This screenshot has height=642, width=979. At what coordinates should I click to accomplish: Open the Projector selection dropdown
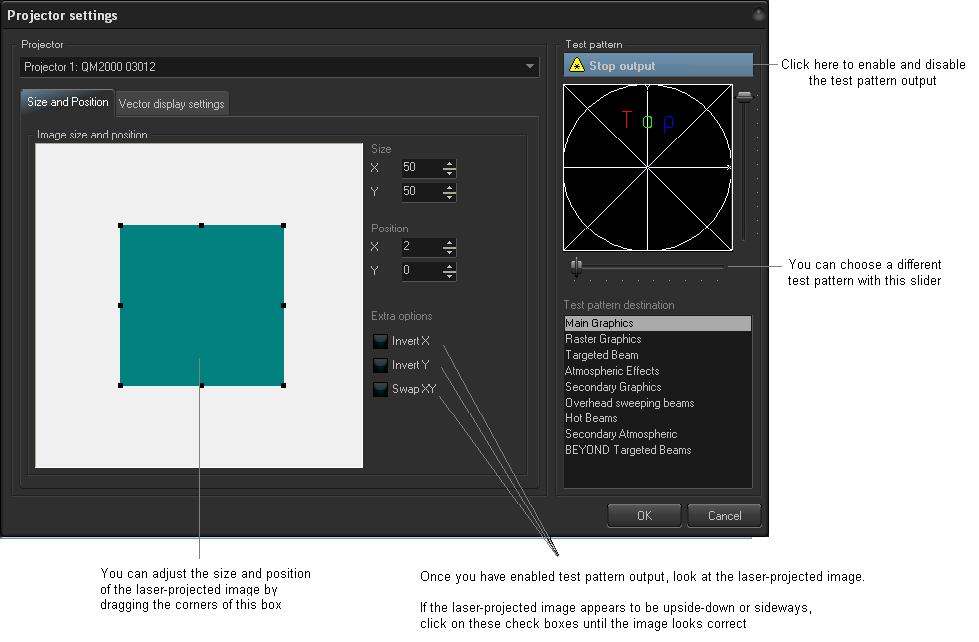click(x=530, y=67)
